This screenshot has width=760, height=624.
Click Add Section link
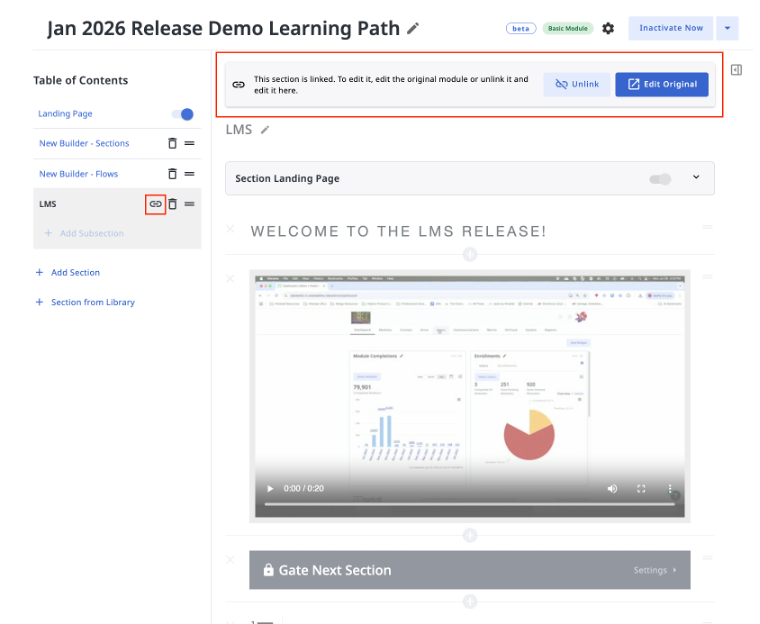(68, 272)
